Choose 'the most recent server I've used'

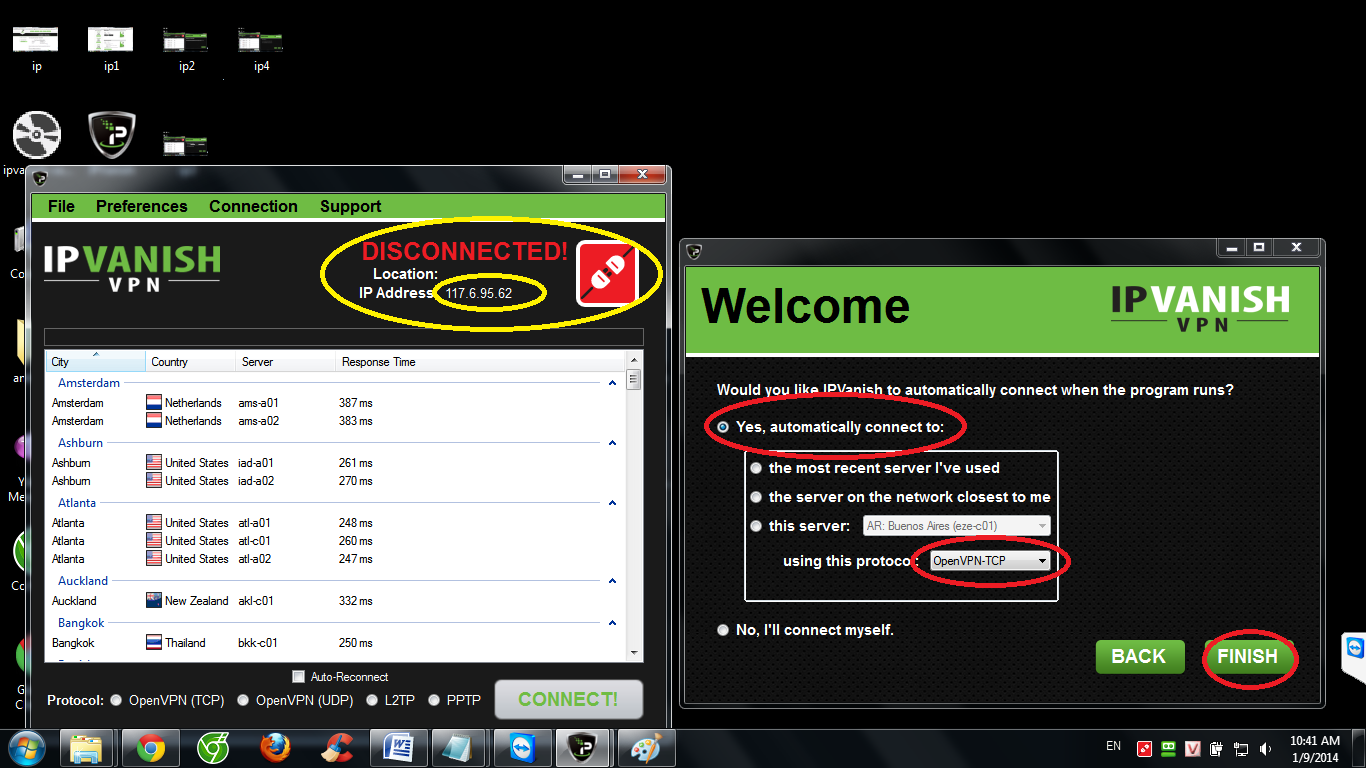(756, 468)
